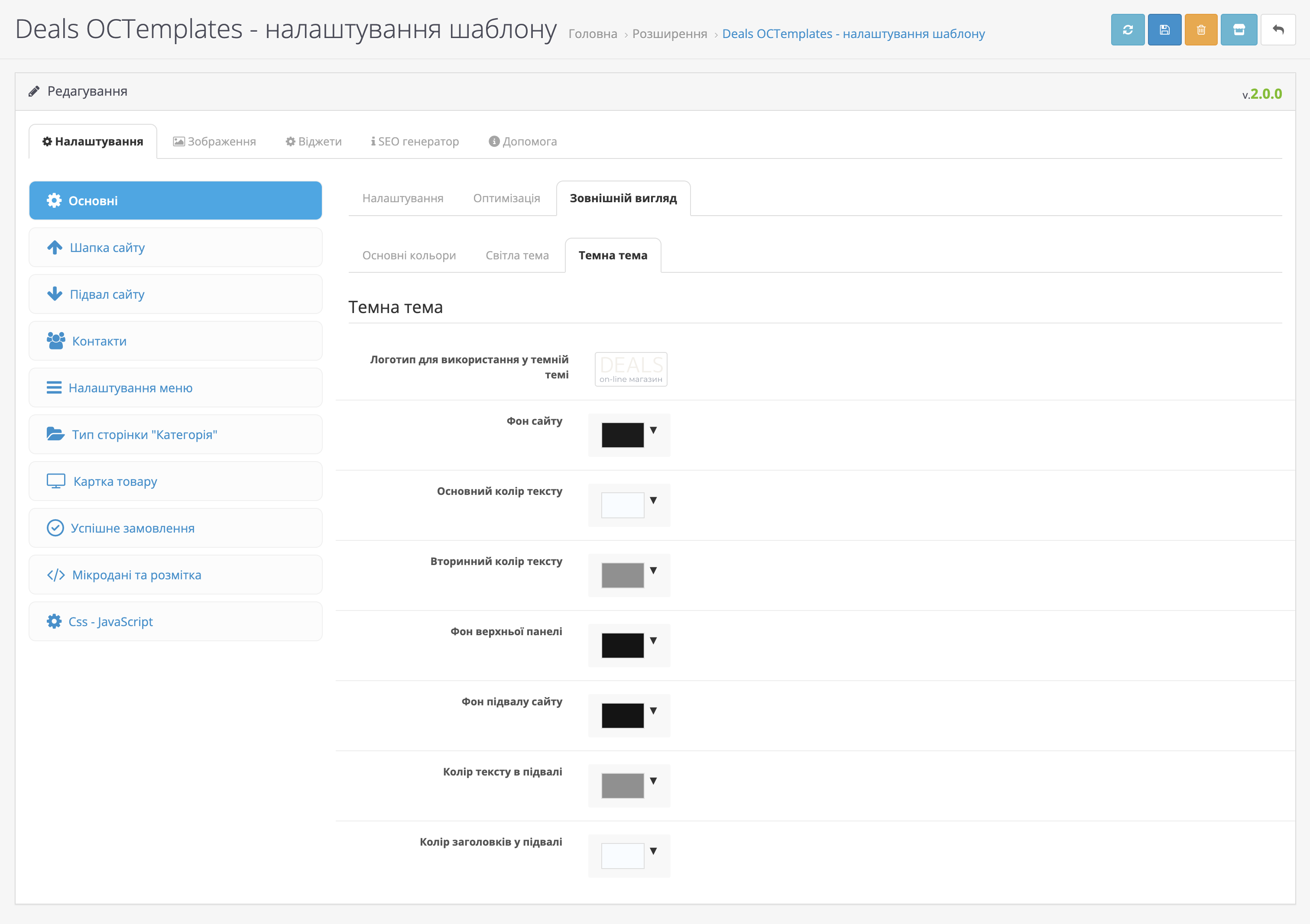Switch to the Оптимізація tab
This screenshot has height=924, width=1310.
[506, 198]
